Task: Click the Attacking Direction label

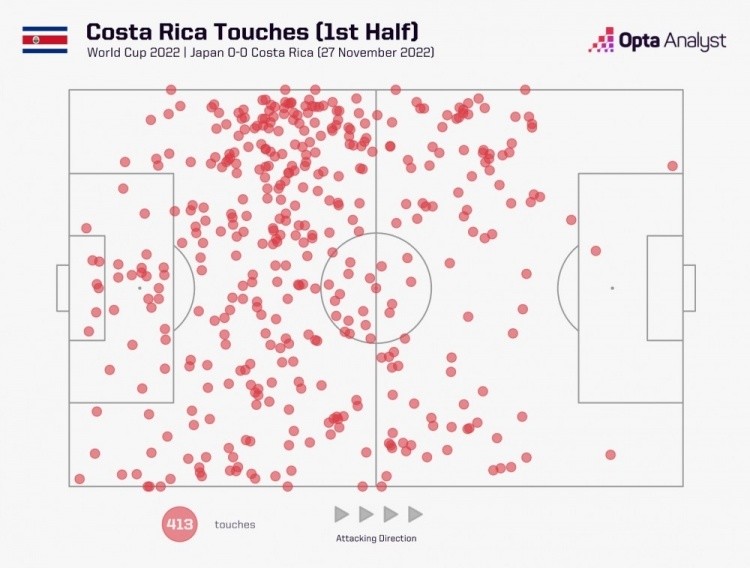Action: pyautogui.click(x=376, y=538)
